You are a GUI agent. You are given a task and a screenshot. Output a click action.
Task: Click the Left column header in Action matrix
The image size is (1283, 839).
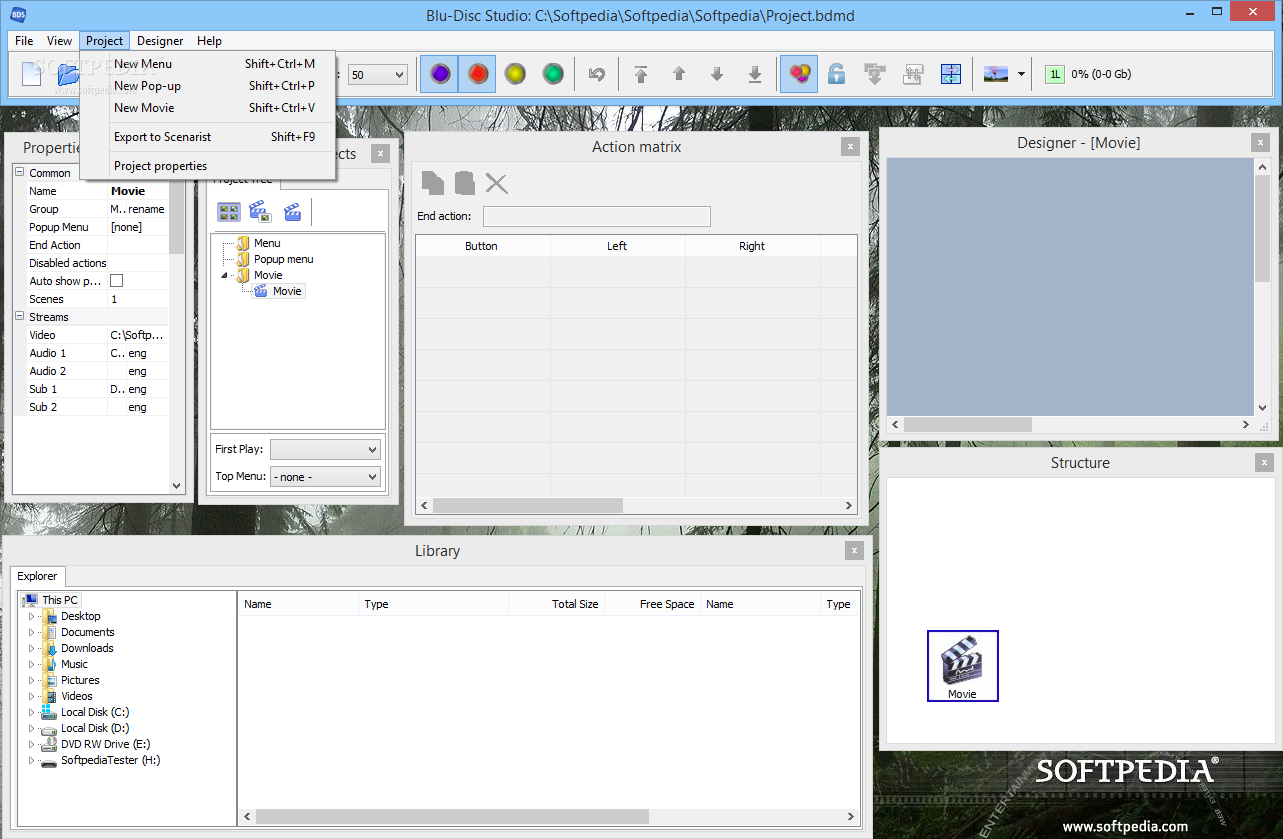click(x=617, y=246)
